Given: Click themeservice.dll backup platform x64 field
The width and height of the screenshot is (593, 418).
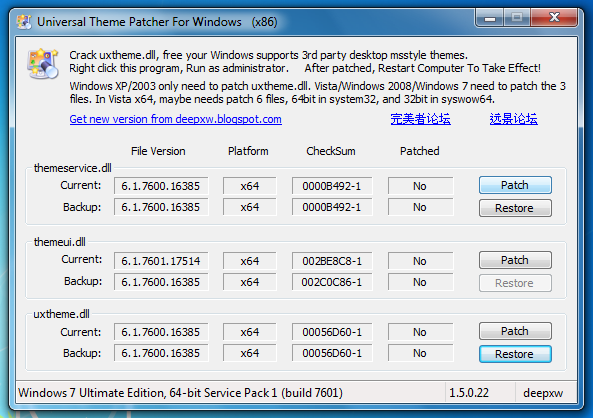Looking at the screenshot, I should (x=250, y=207).
